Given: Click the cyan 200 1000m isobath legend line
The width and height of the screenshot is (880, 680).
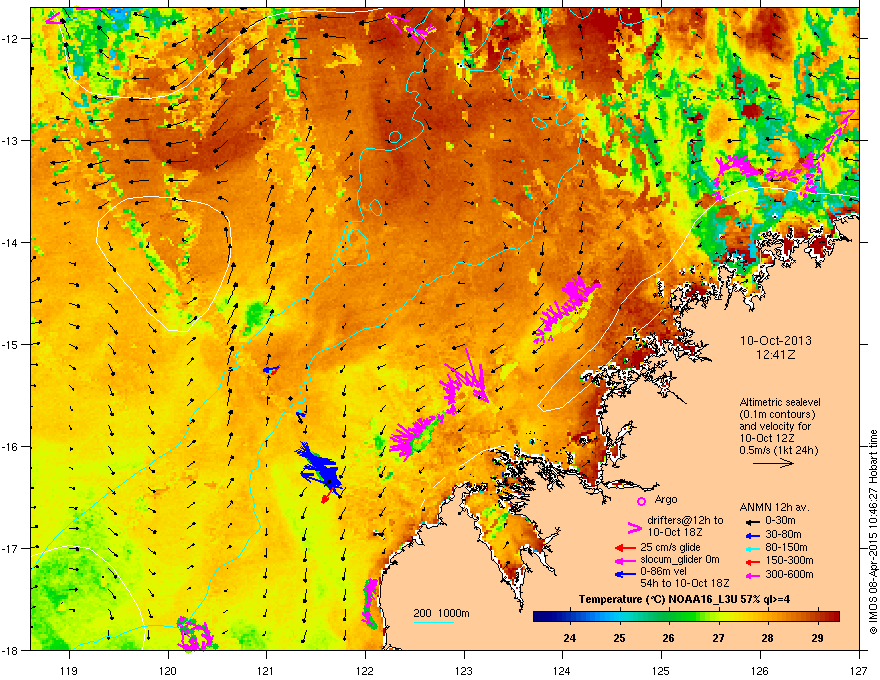Looking at the screenshot, I should point(434,622).
